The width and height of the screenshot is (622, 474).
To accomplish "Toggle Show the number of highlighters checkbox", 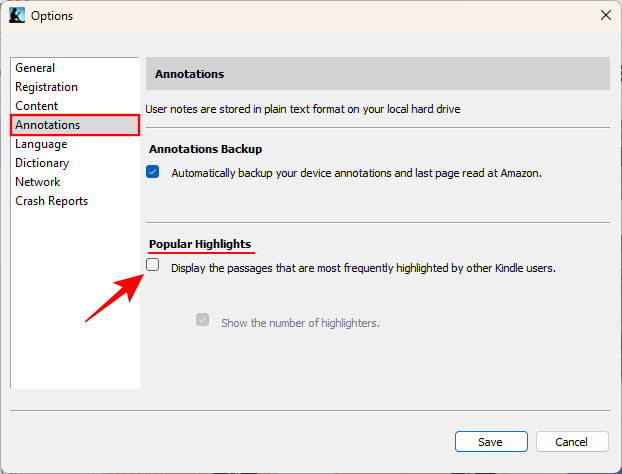I will 203,320.
